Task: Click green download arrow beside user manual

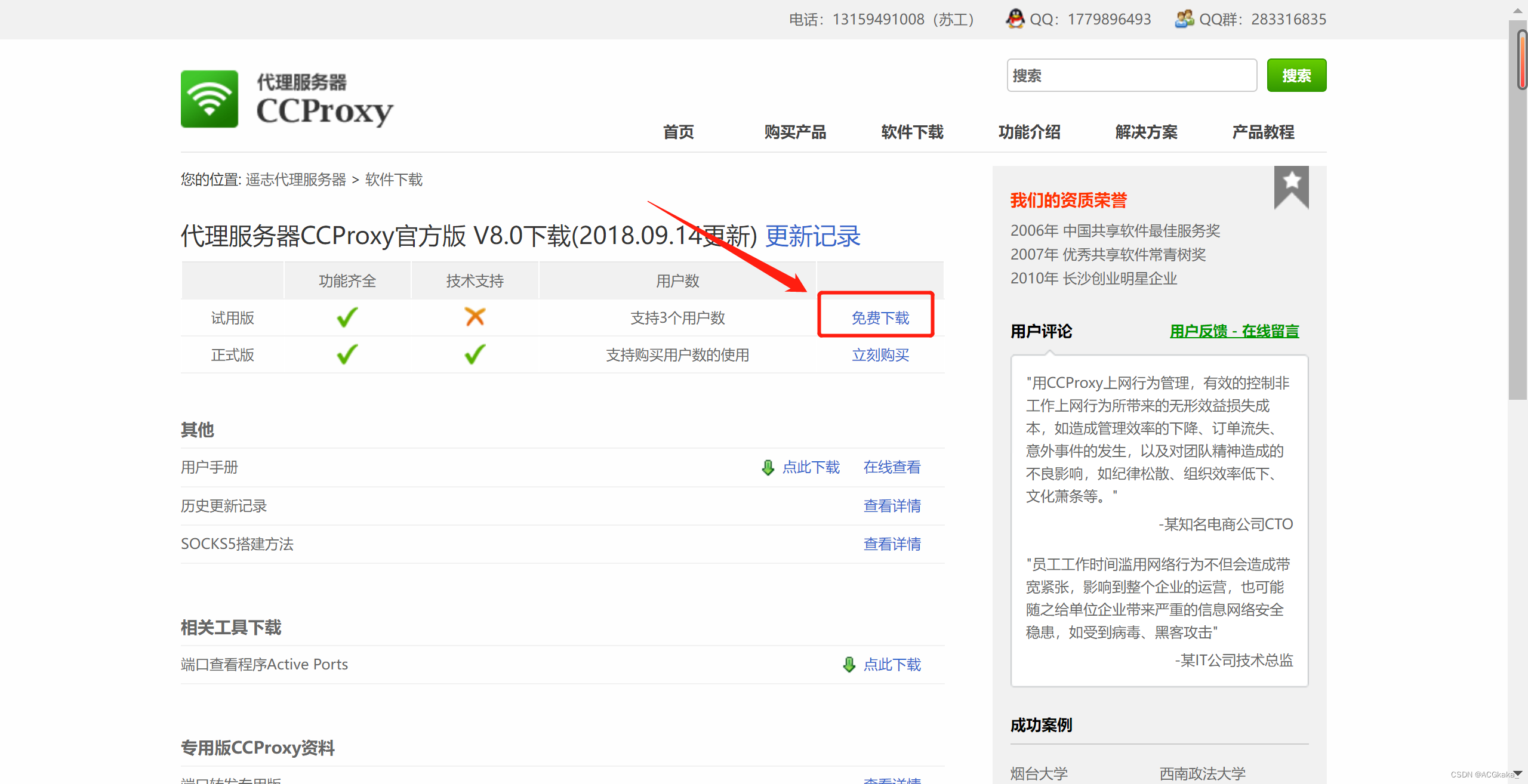Action: (768, 468)
